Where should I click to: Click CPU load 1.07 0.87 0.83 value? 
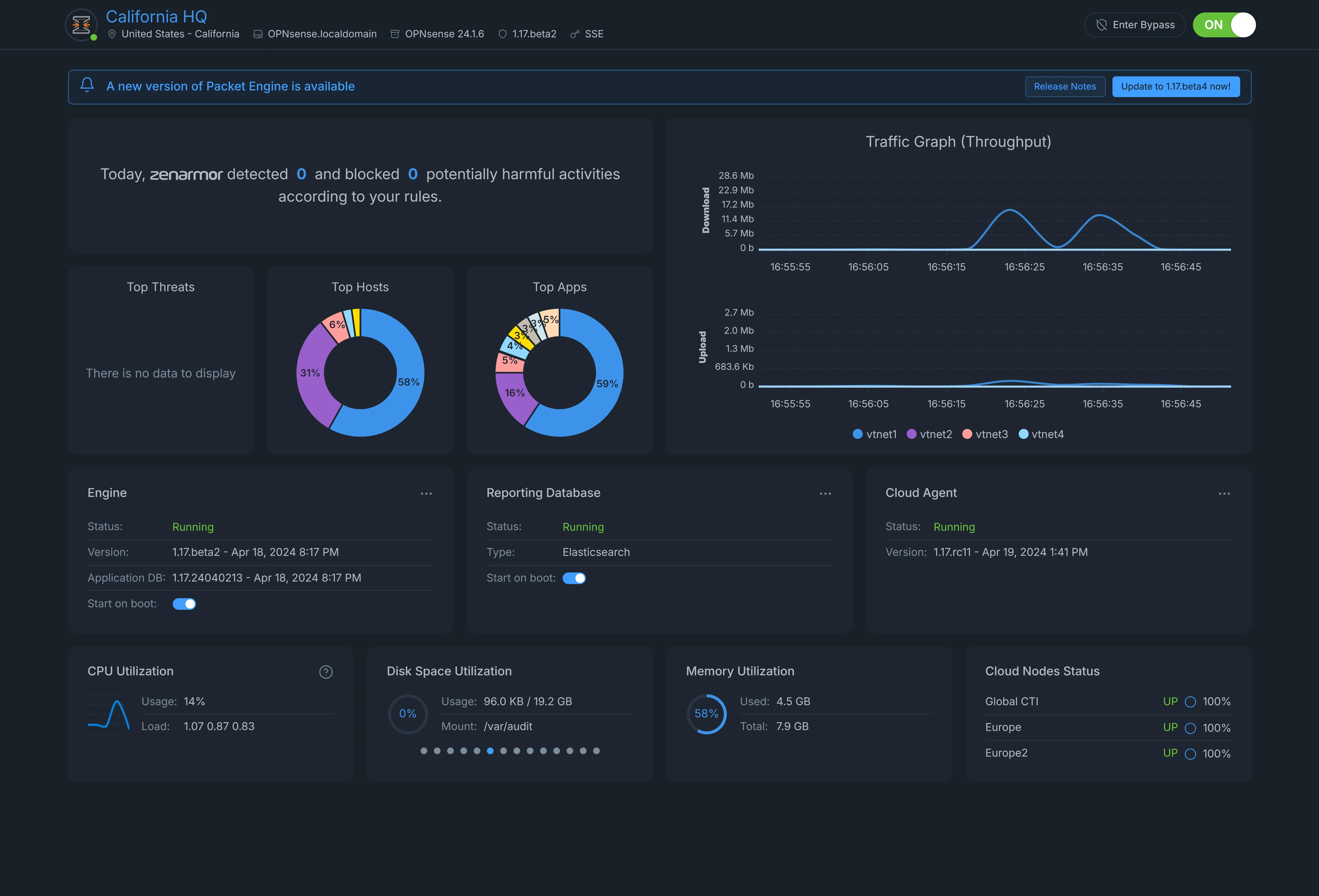[x=219, y=726]
